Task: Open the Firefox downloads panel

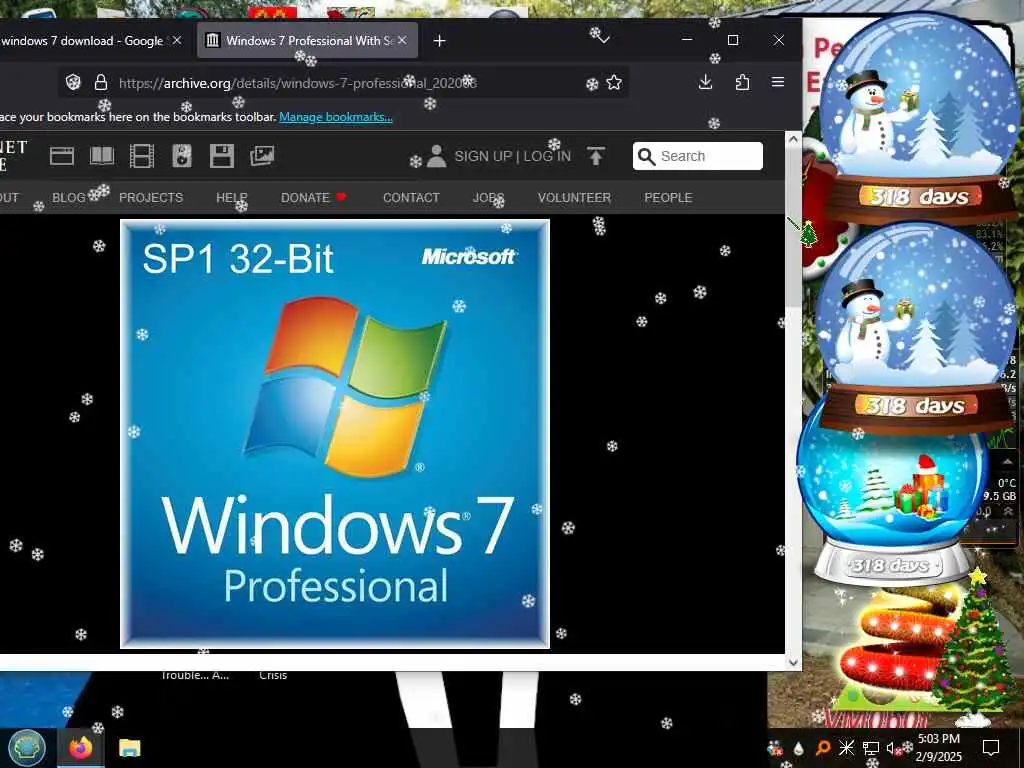Action: coord(705,82)
